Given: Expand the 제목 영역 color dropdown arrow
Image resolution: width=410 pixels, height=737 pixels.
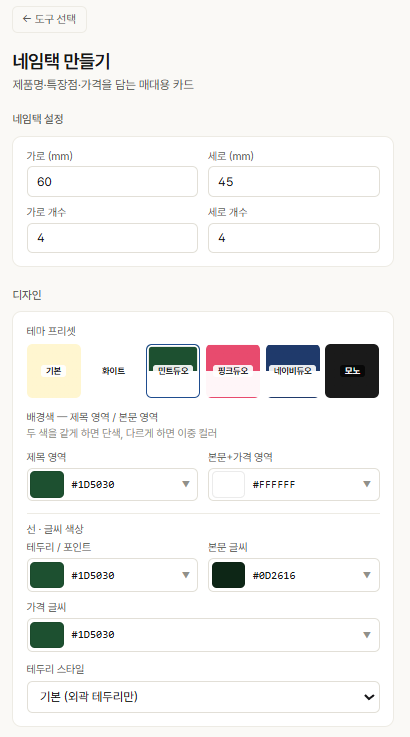Looking at the screenshot, I should pos(186,484).
